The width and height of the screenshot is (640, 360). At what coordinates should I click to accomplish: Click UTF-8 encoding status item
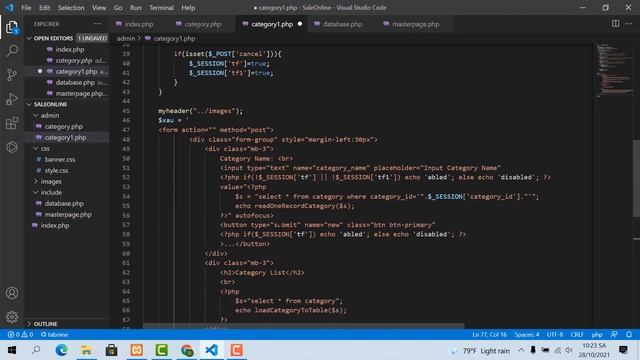[555, 334]
